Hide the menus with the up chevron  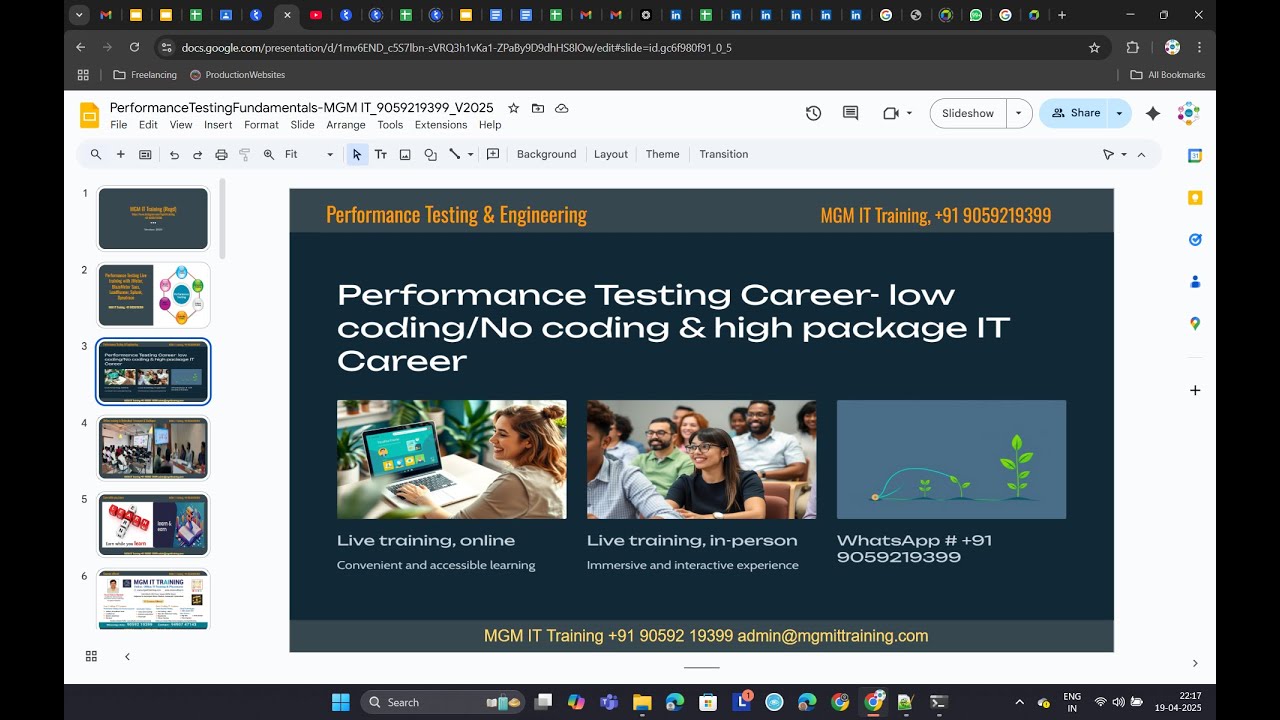tap(1141, 154)
